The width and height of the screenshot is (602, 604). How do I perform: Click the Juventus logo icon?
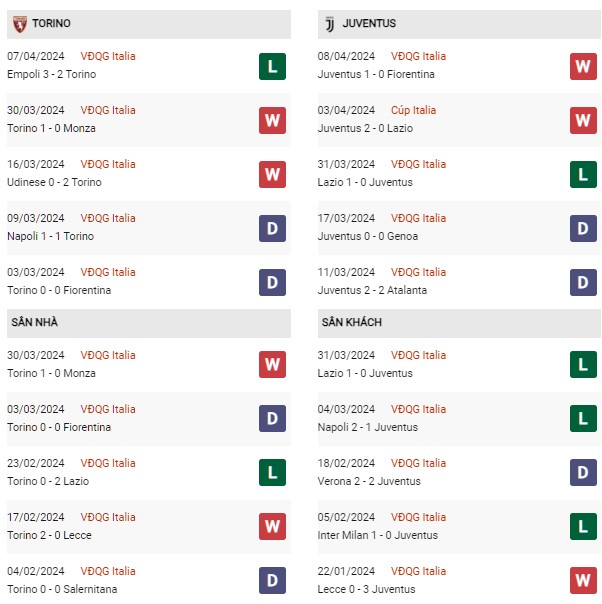point(330,24)
